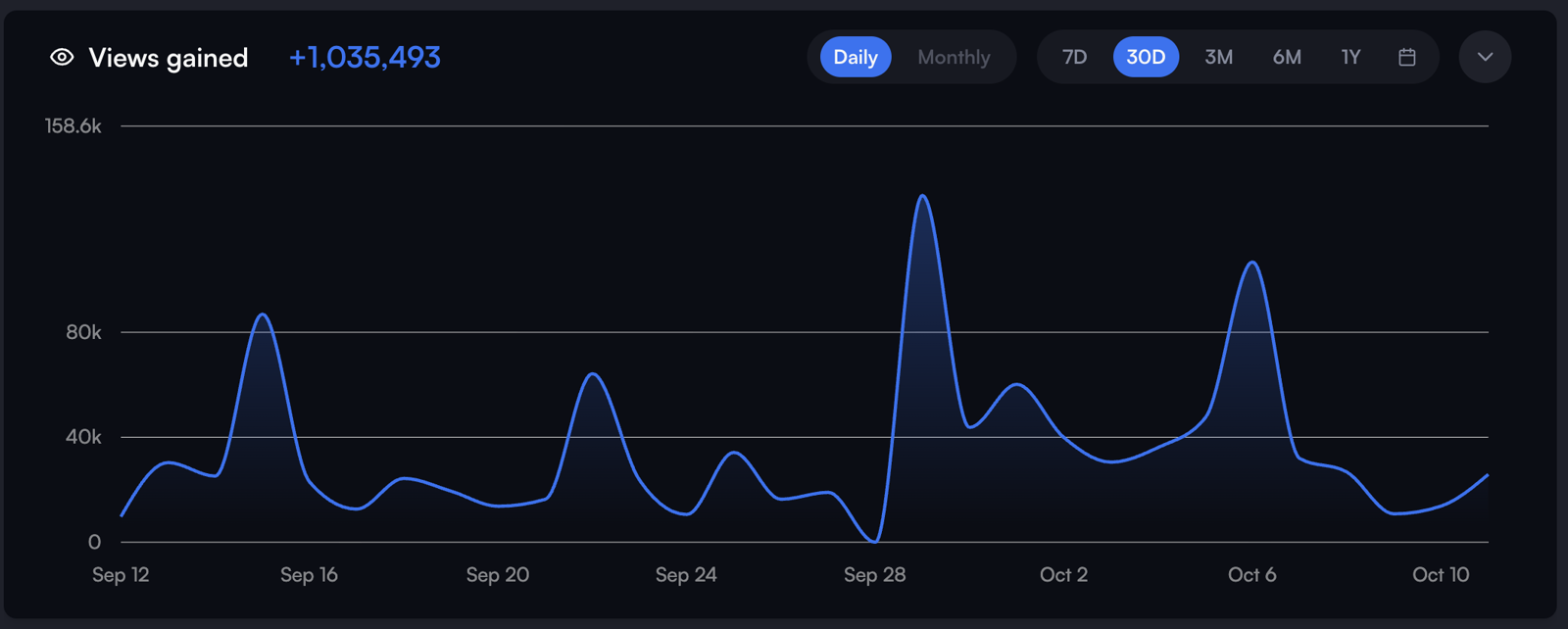The width and height of the screenshot is (1568, 629).
Task: Switch to Monthly view
Action: click(954, 57)
